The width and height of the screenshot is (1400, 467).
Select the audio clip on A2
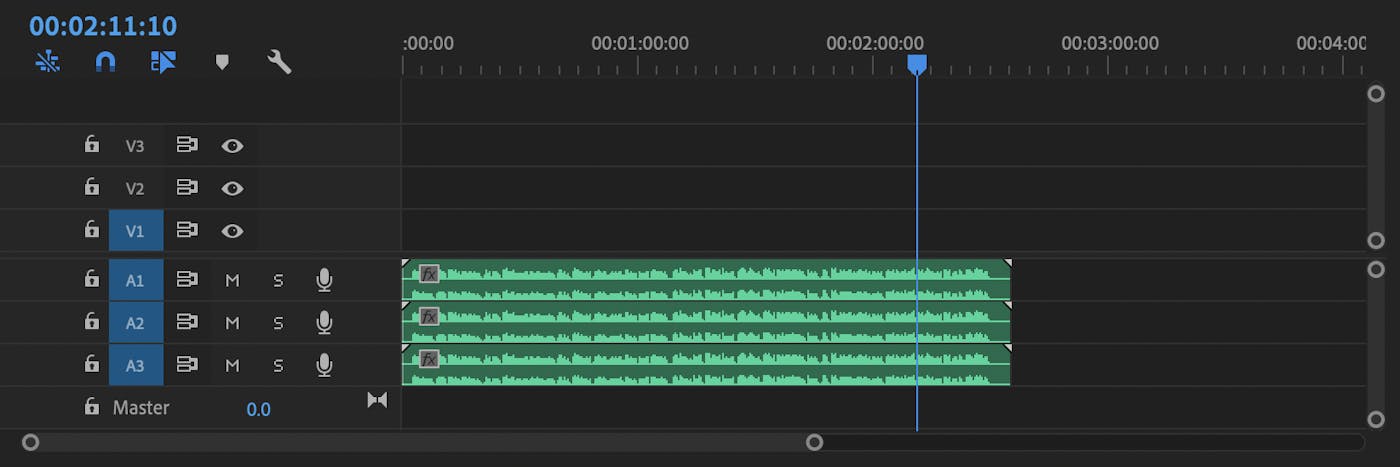tap(706, 322)
